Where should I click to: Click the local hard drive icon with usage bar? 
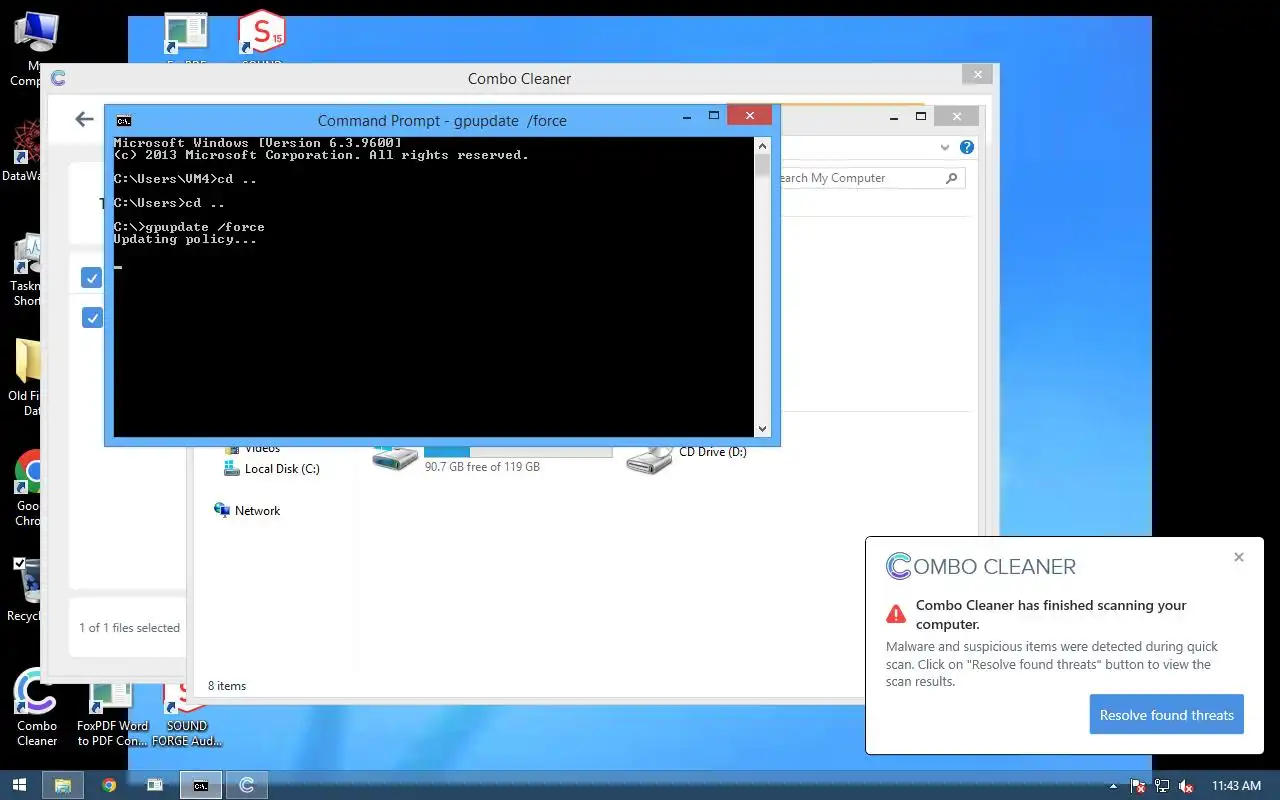[395, 459]
